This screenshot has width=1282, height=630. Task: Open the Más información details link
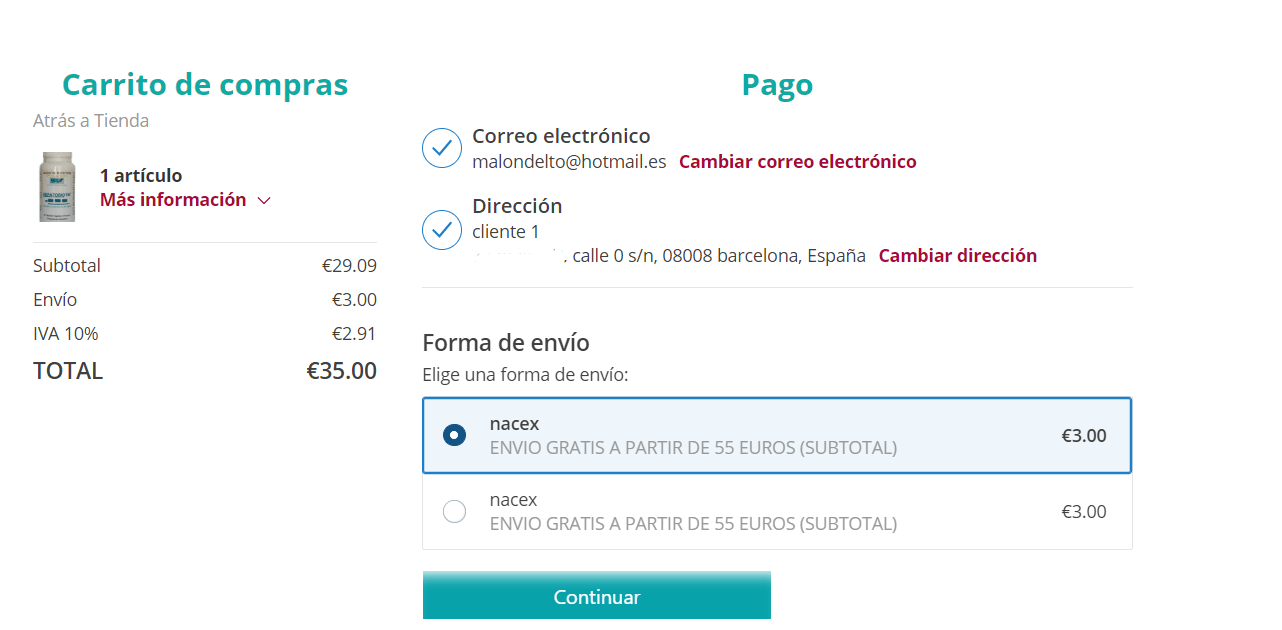pyautogui.click(x=173, y=200)
